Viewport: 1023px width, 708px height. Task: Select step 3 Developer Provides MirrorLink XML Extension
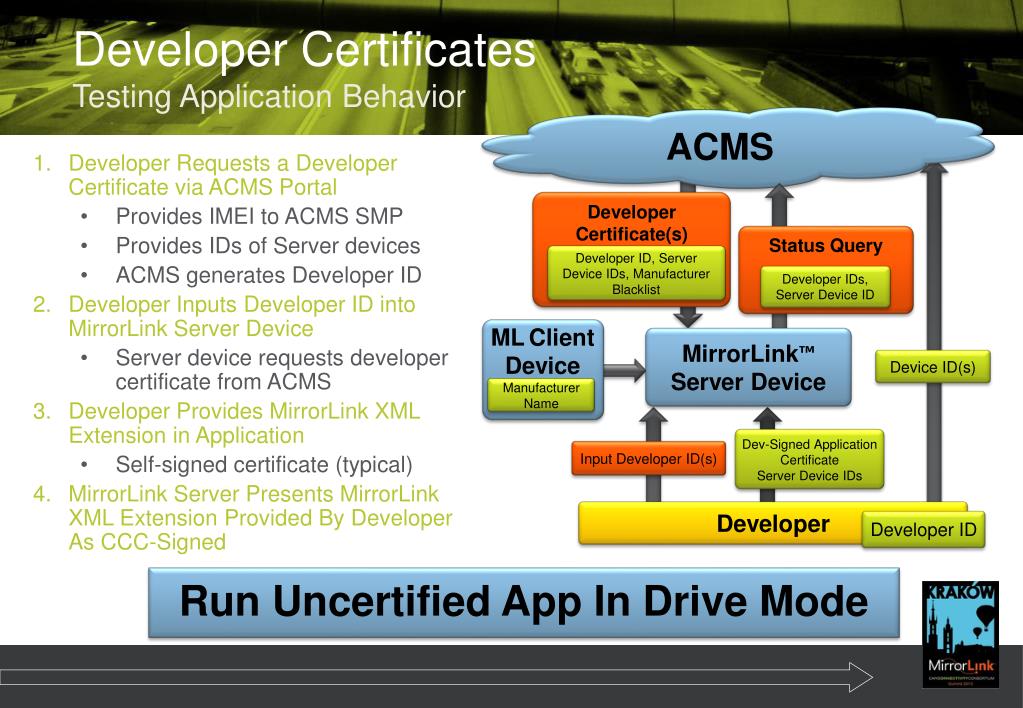244,423
